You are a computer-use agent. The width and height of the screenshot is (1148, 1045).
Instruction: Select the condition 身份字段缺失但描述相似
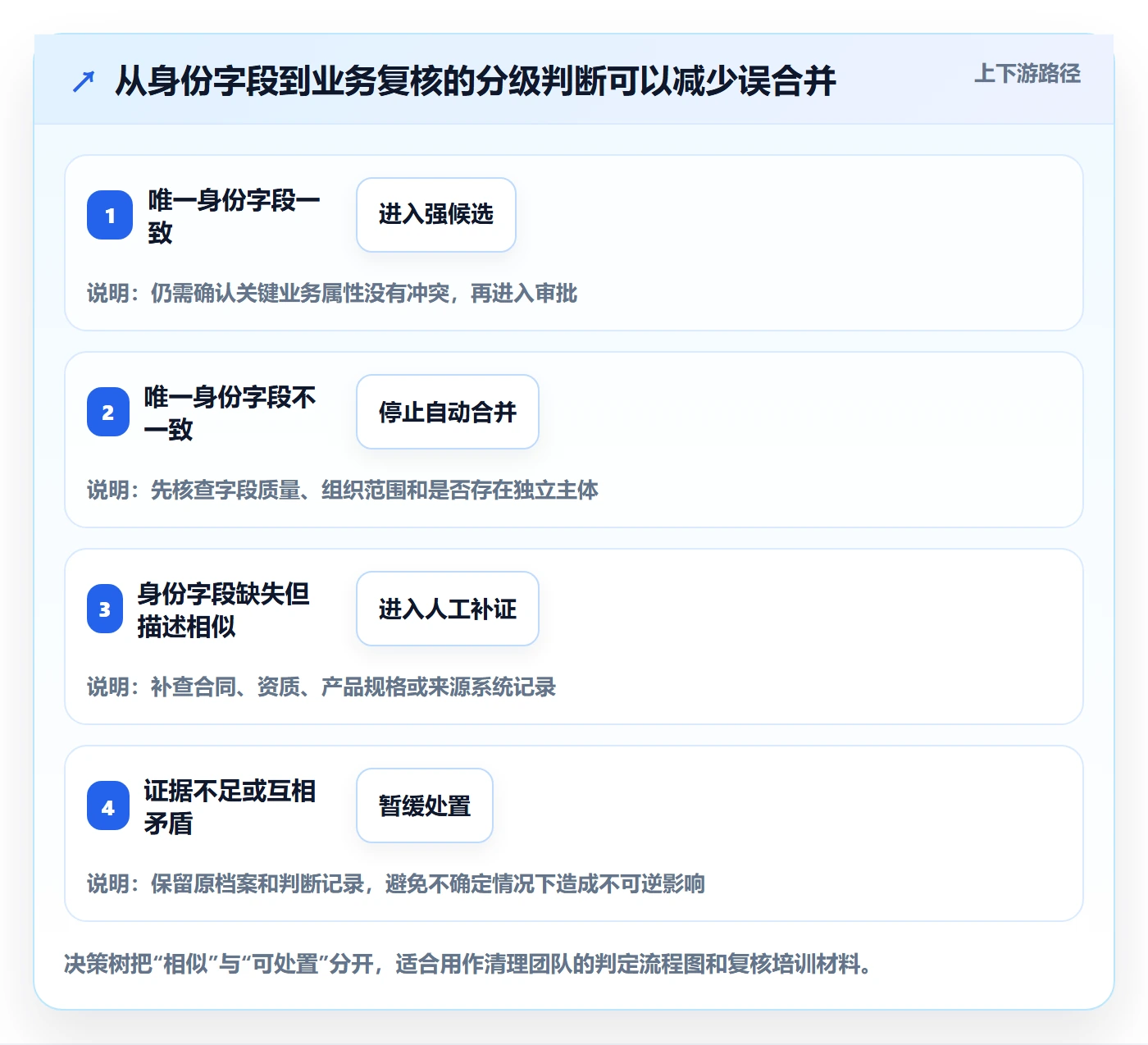coord(223,609)
